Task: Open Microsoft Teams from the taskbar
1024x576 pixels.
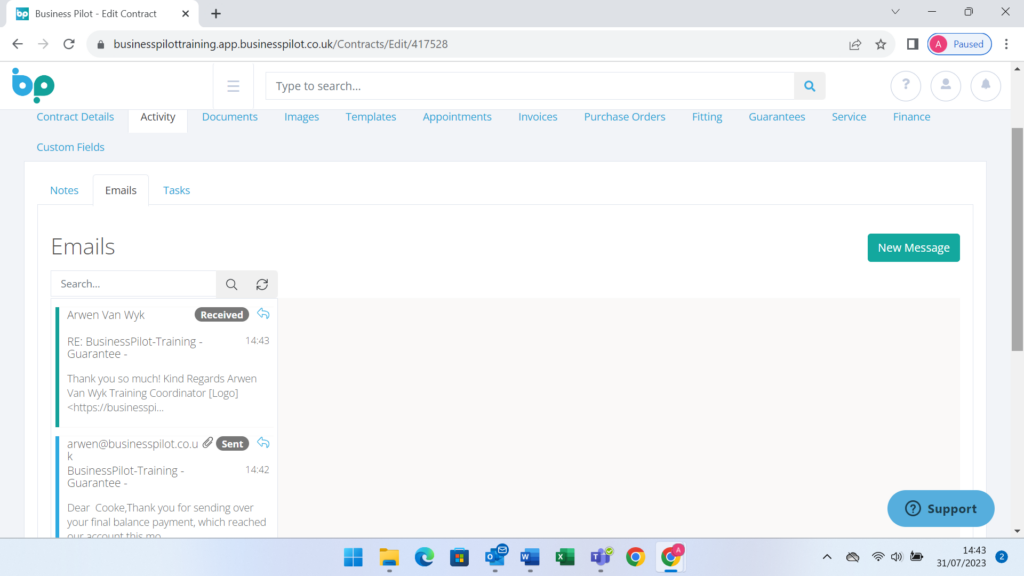Action: click(601, 557)
